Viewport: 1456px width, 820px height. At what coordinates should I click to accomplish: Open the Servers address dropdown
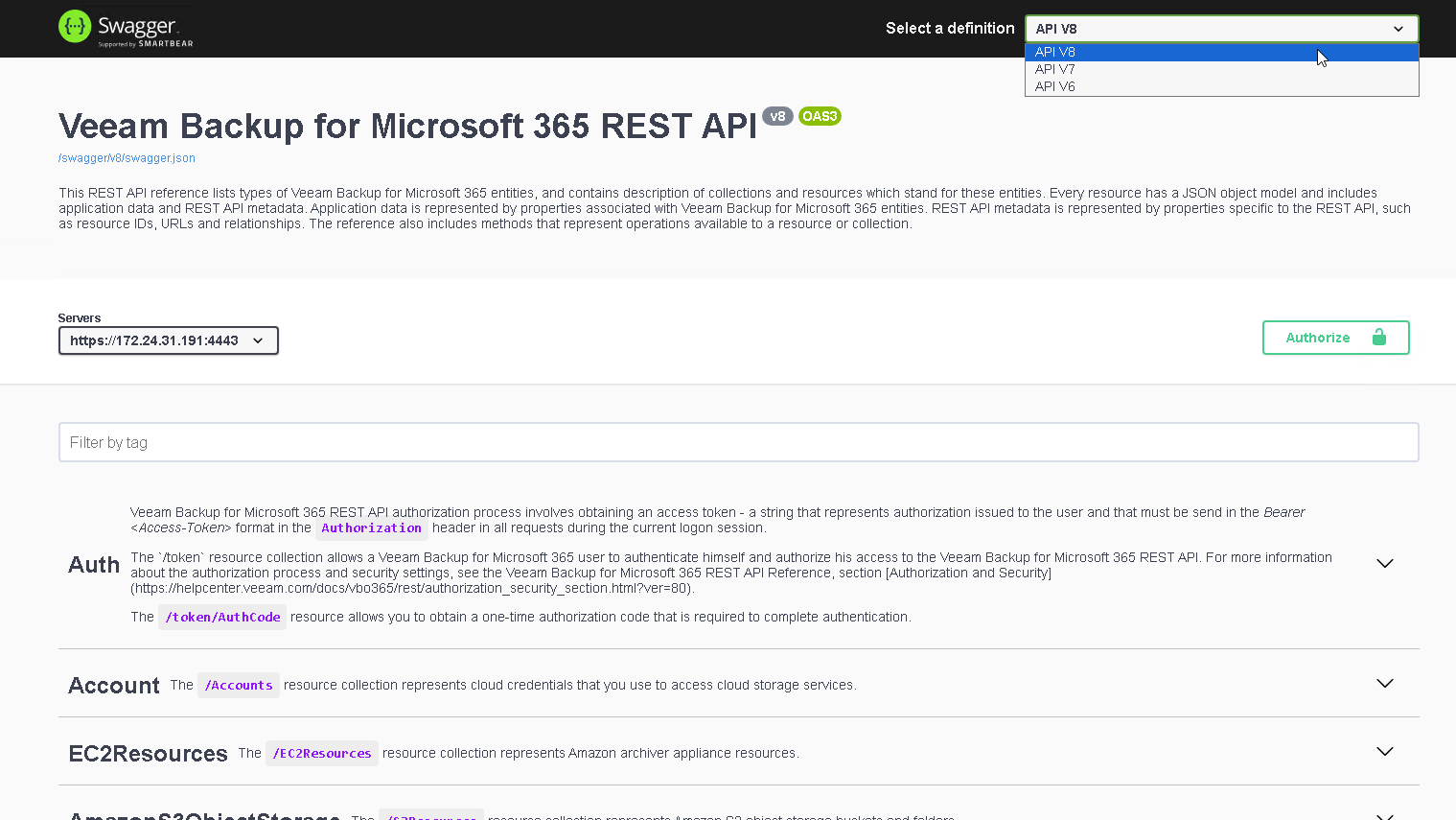(168, 340)
